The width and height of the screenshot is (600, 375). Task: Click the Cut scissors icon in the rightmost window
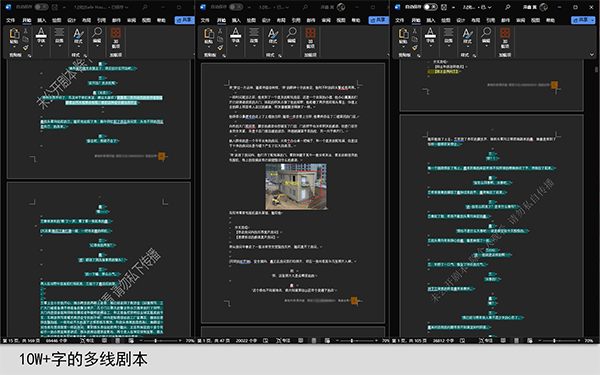point(414,31)
